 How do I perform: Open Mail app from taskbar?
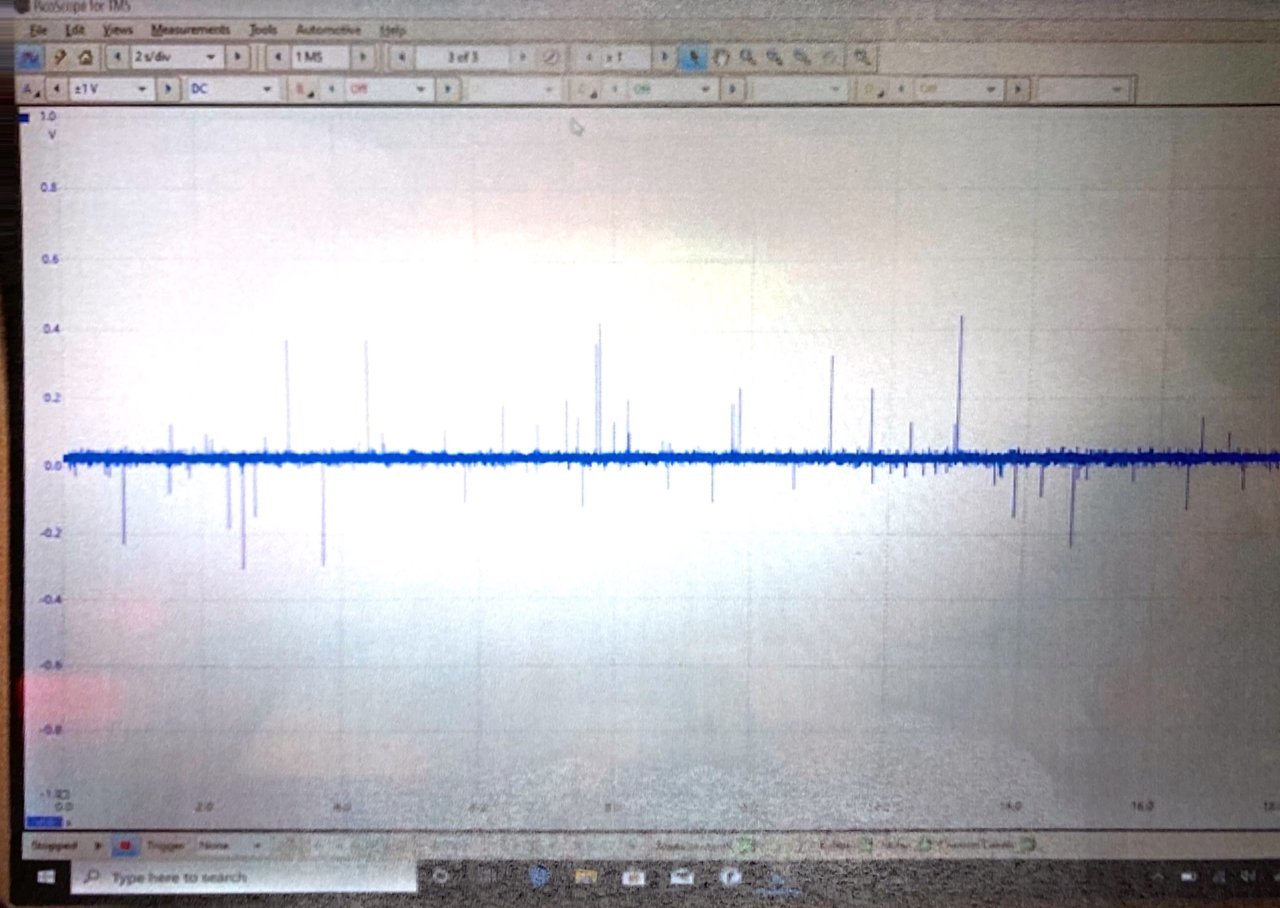683,877
